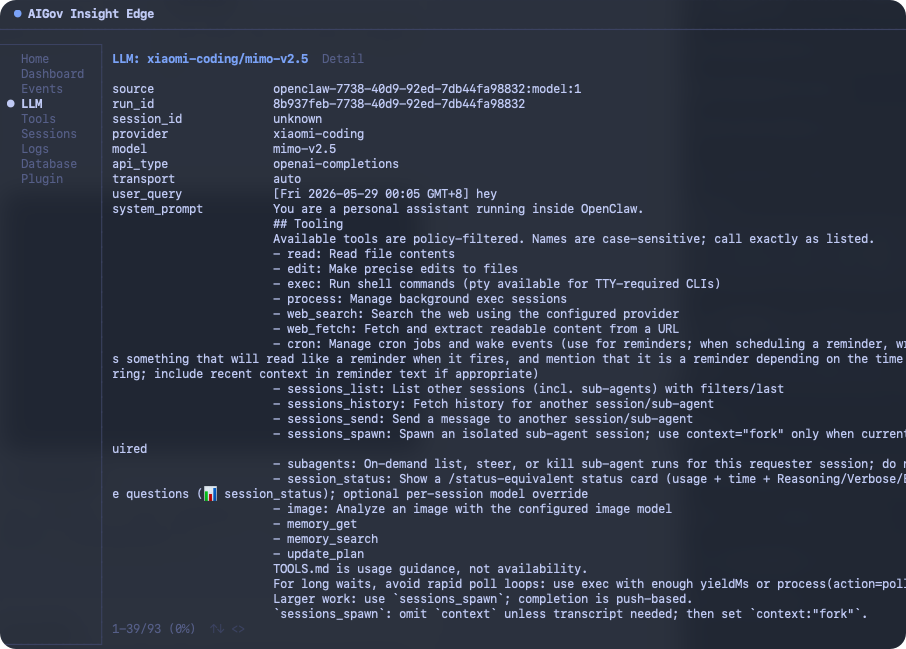Screen dimensions: 906x649
Task: Click the source openclaw value
Action: (427, 89)
